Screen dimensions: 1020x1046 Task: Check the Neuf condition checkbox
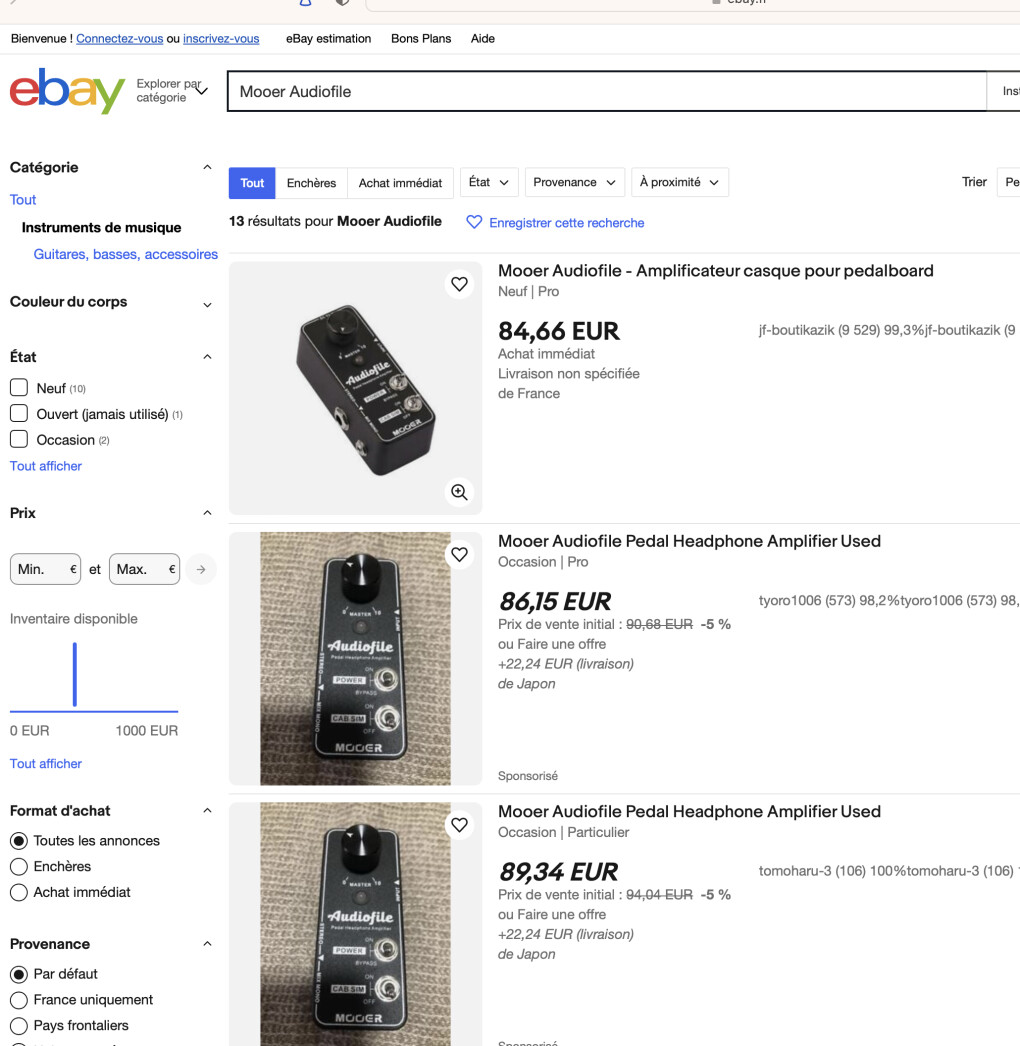coord(19,388)
